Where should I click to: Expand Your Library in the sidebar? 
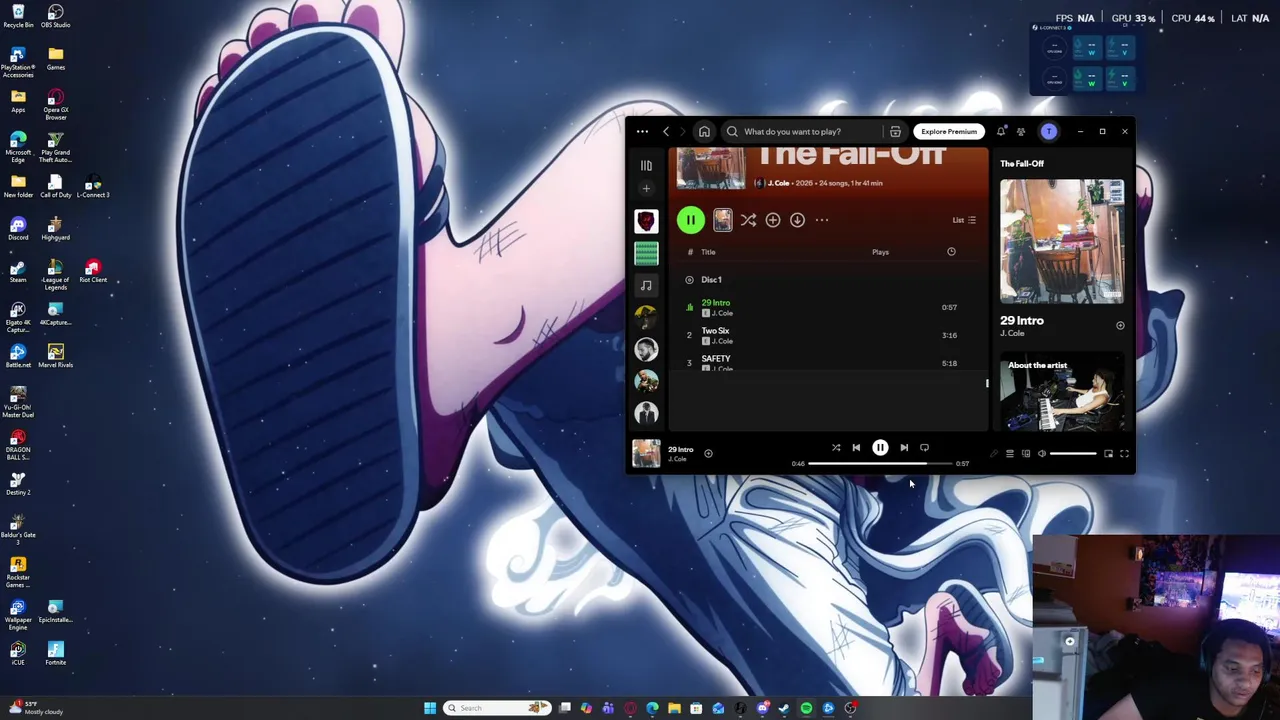point(646,166)
